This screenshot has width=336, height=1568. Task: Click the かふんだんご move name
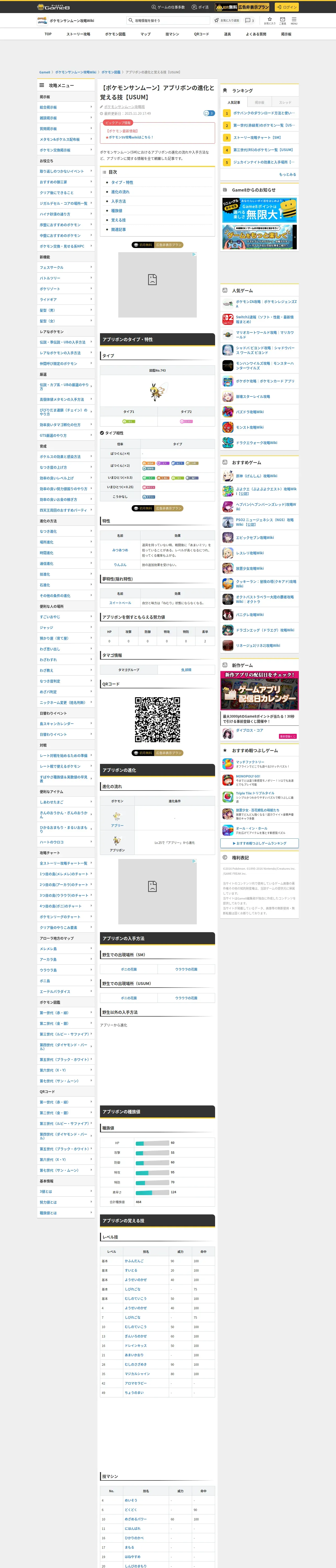coord(134,1261)
